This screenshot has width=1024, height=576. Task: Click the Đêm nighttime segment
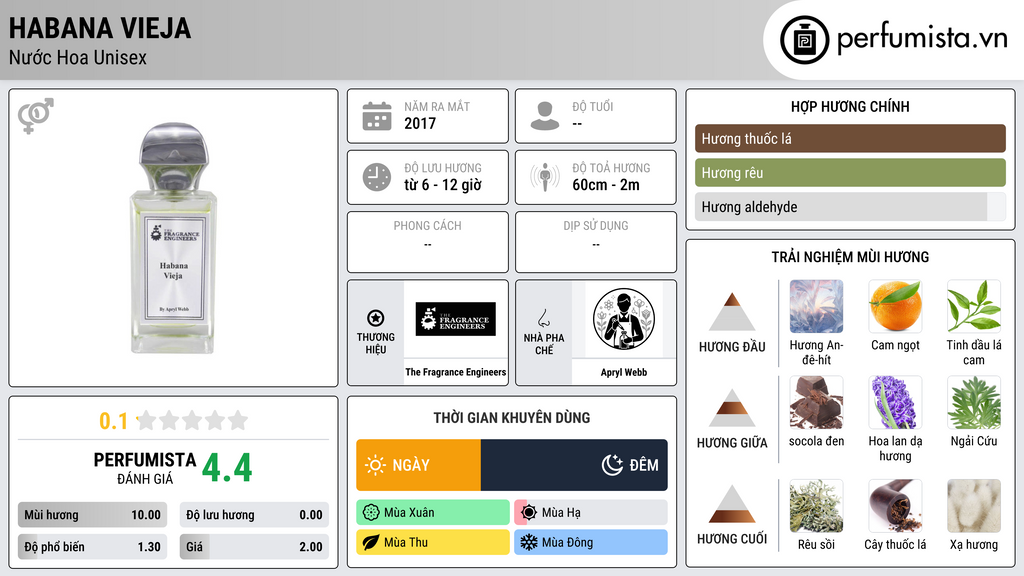[574, 465]
